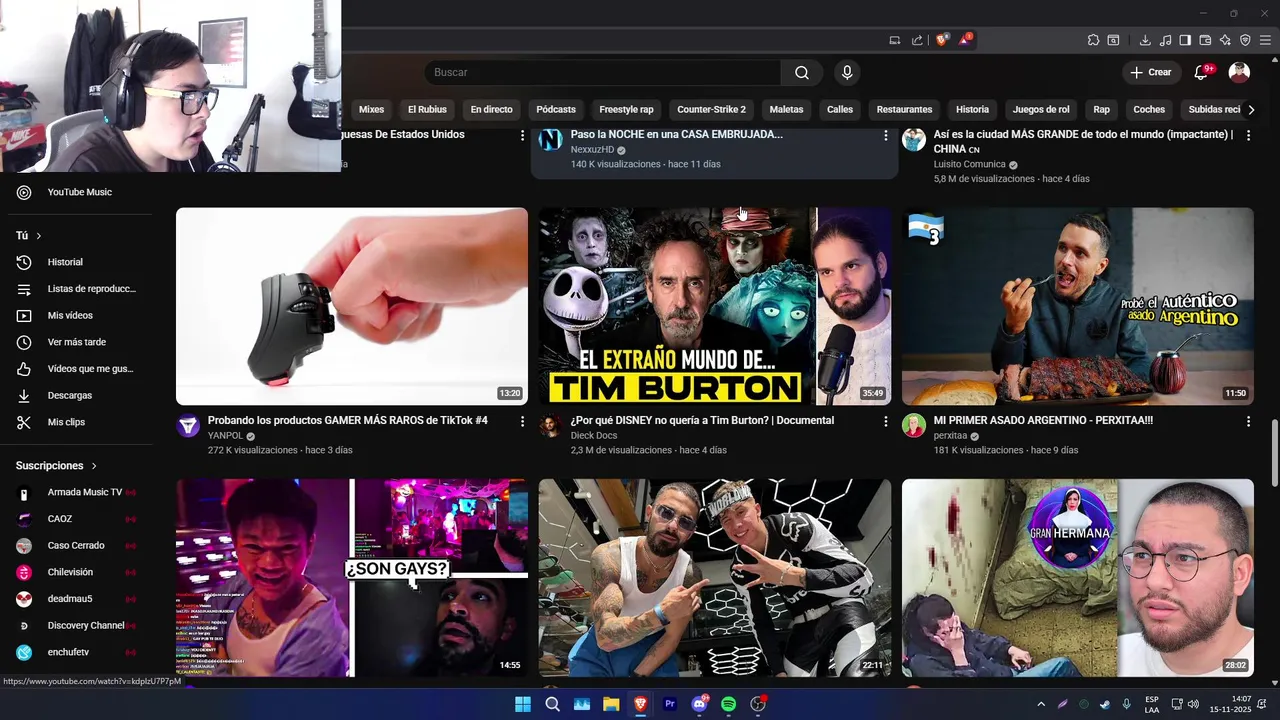The image size is (1280, 720).
Task: Click the Brave Shields lion icon
Action: (942, 40)
